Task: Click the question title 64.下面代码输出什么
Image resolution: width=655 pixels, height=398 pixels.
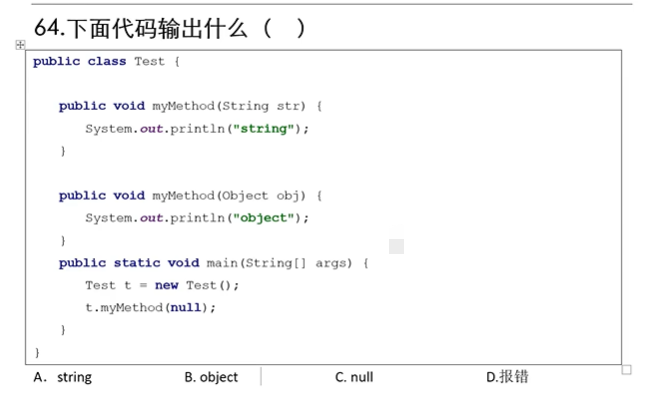Action: [169, 28]
